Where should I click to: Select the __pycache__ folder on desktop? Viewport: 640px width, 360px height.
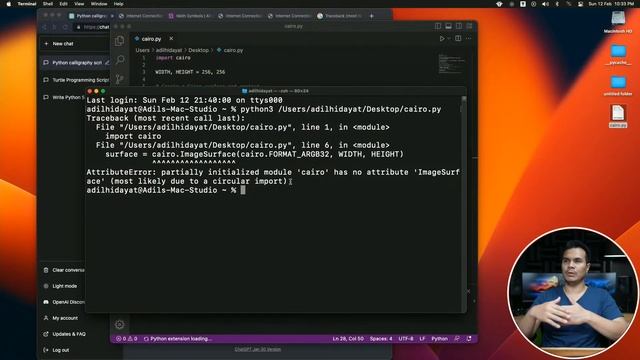click(x=618, y=55)
